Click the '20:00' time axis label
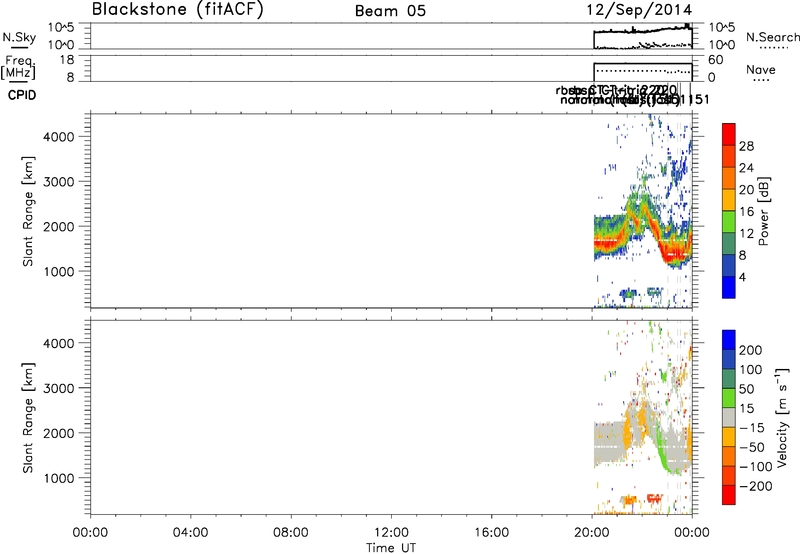This screenshot has height=554, width=800. [x=592, y=533]
